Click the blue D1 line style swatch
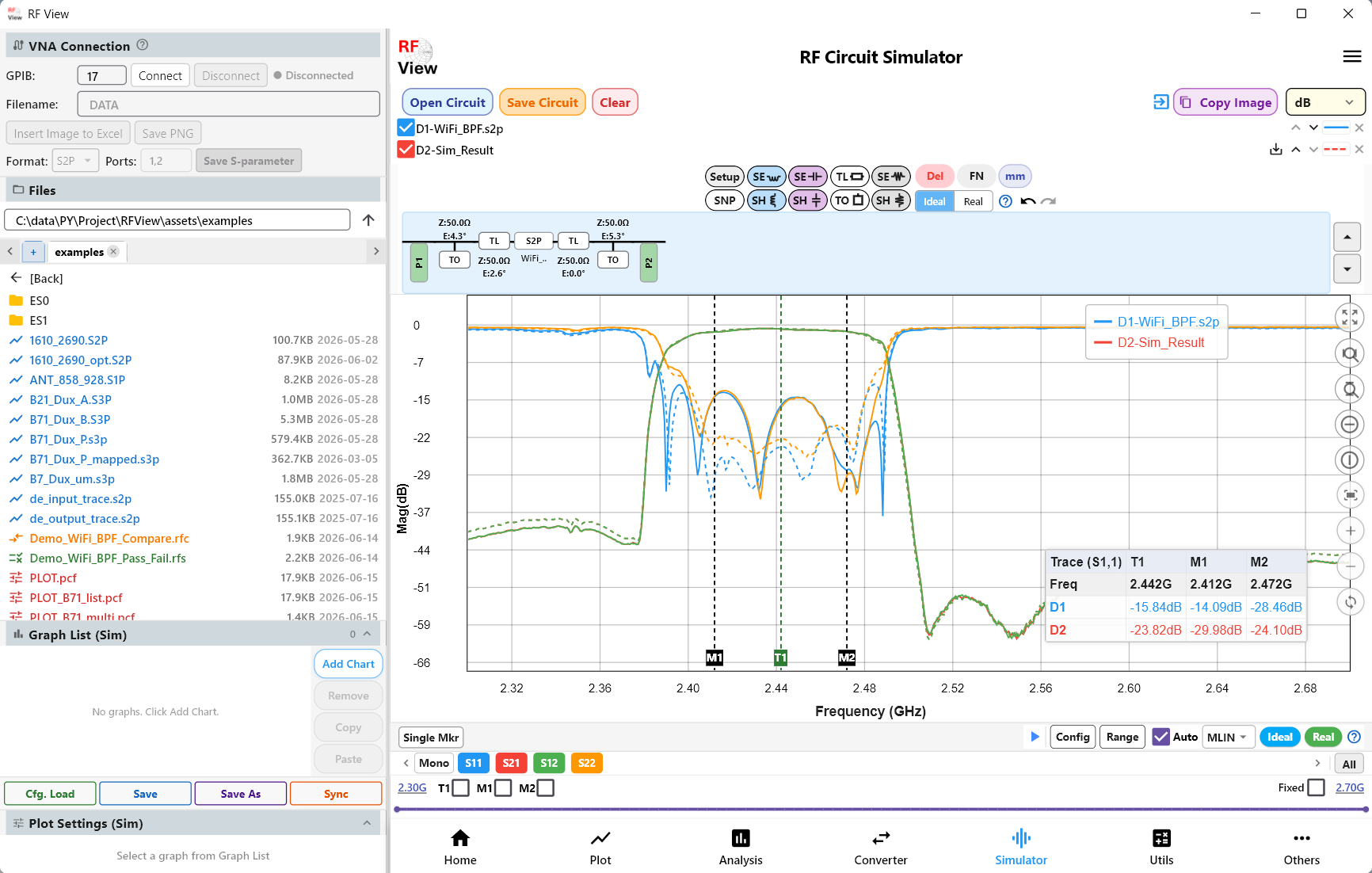This screenshot has height=873, width=1372. tap(1336, 128)
